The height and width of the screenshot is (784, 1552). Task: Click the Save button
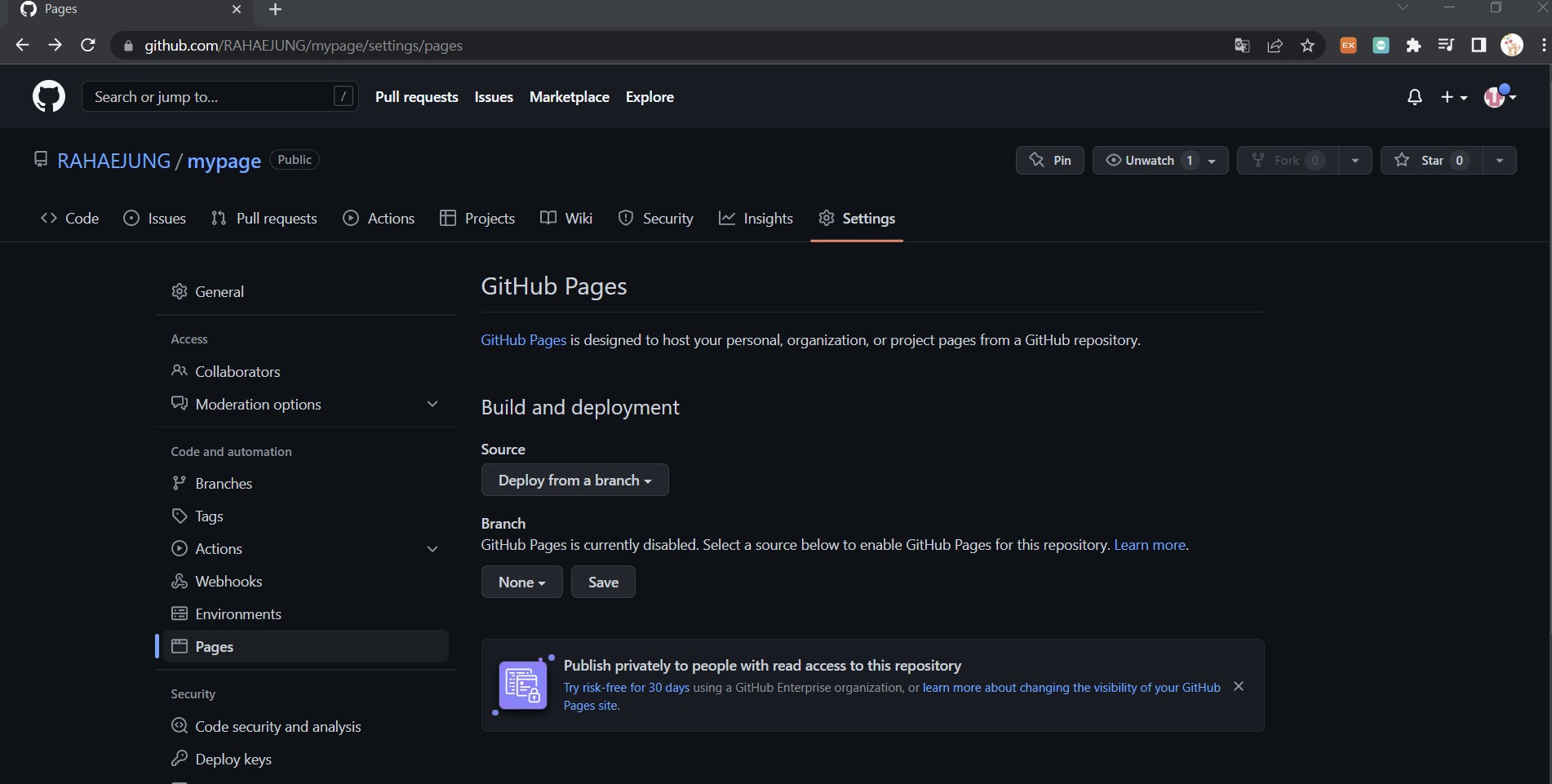603,582
